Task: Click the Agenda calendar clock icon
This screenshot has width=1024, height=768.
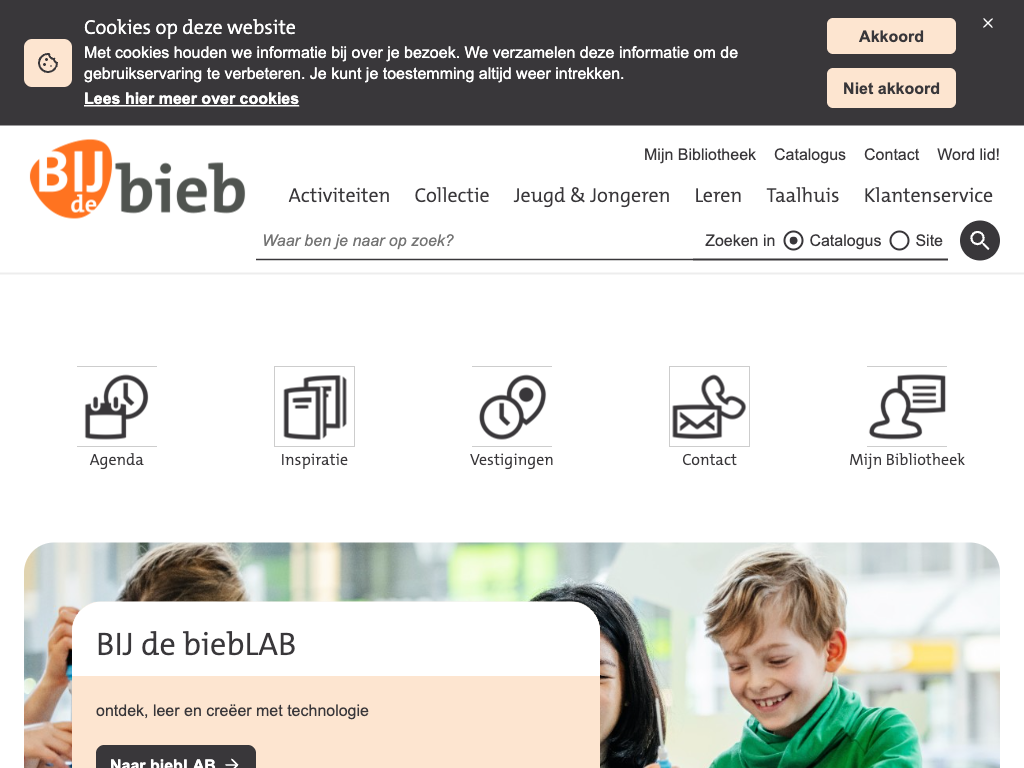Action: (x=117, y=406)
